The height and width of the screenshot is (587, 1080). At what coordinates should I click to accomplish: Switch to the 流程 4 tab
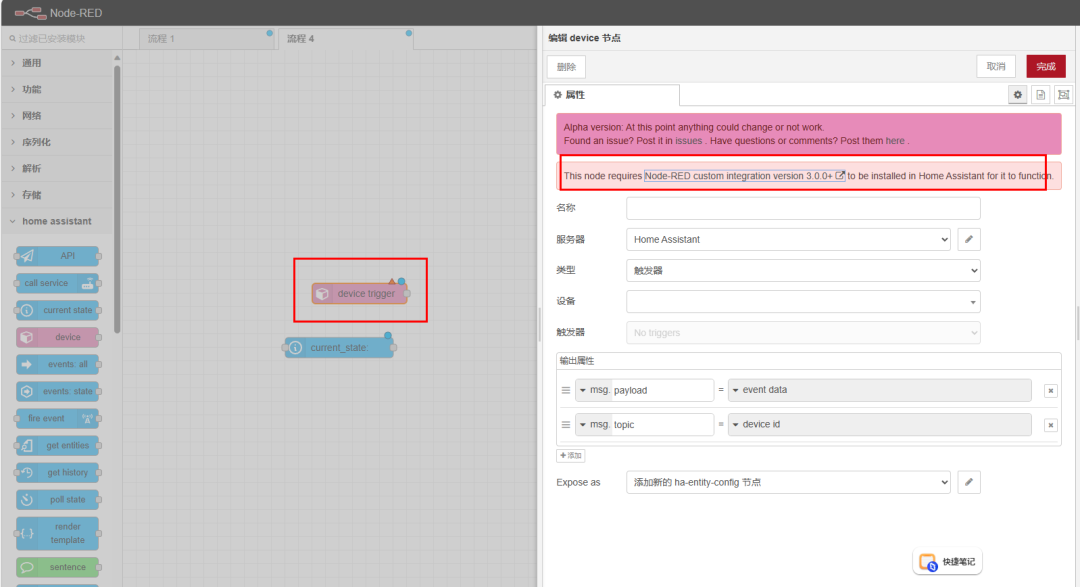[x=345, y=39]
